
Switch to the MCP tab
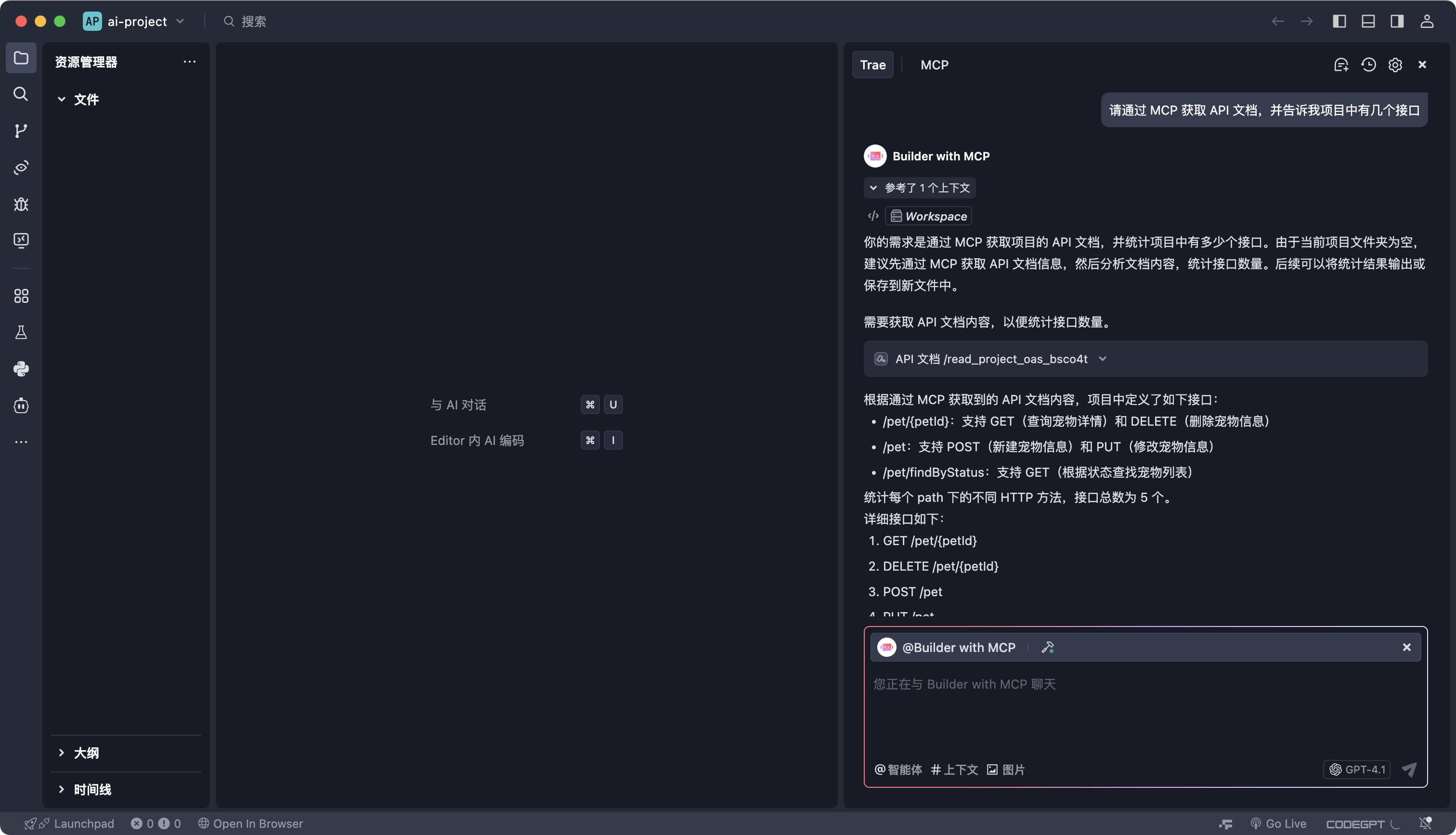935,65
